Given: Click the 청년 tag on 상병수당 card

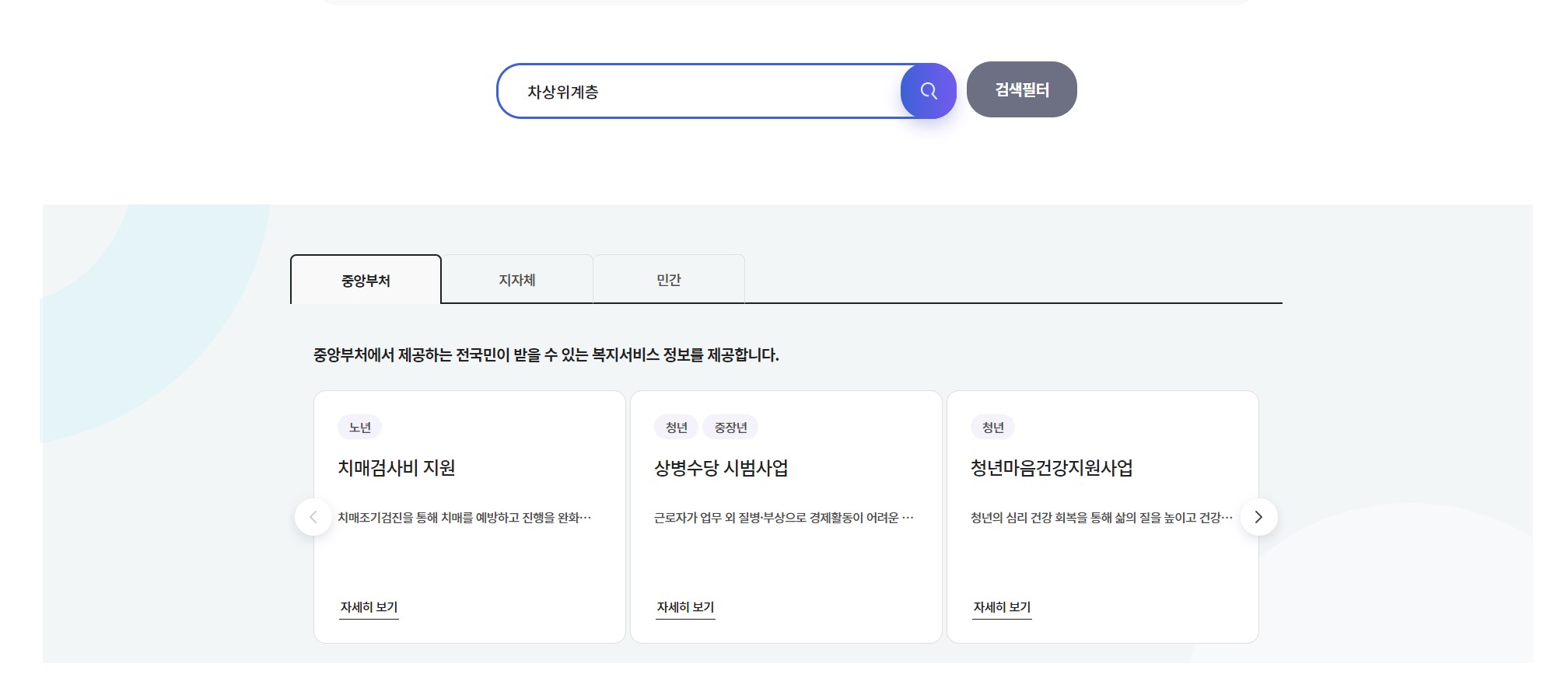Looking at the screenshot, I should 676,428.
